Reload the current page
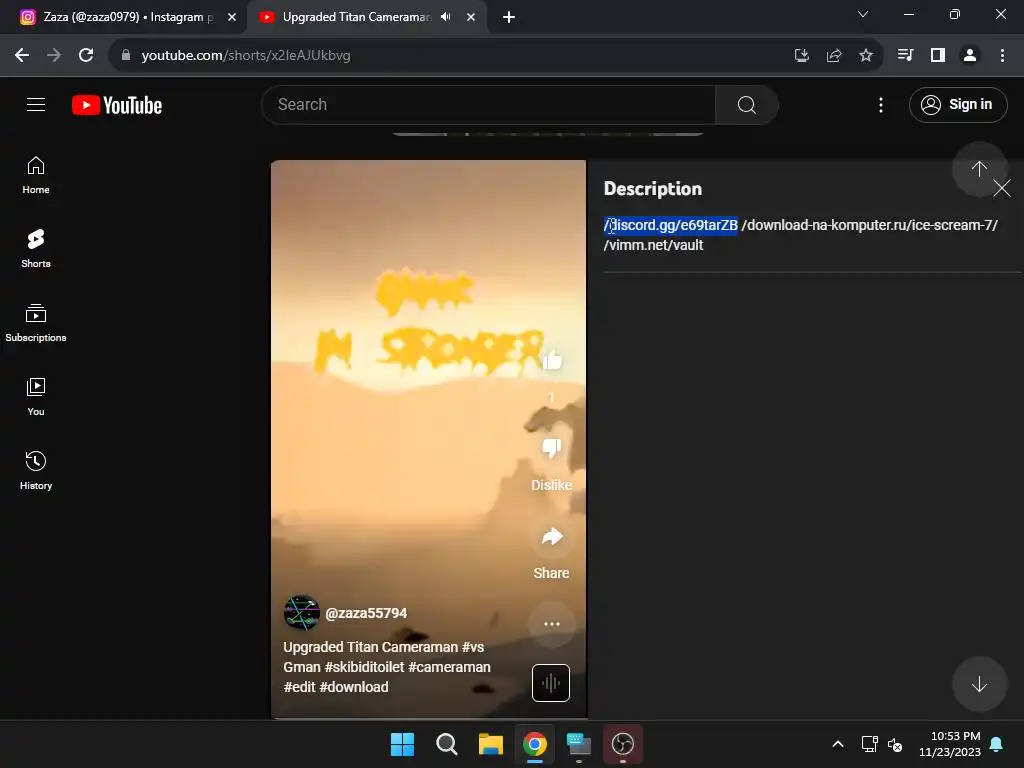The image size is (1024, 768). 86,56
